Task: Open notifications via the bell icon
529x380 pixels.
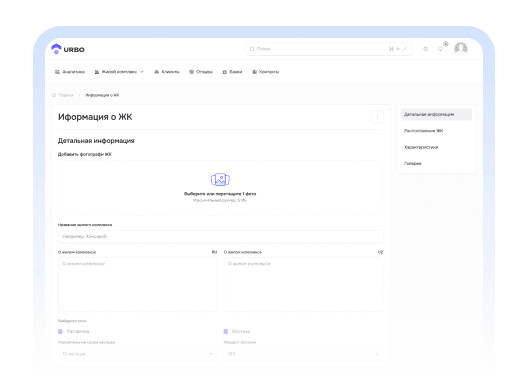Action: [440, 49]
